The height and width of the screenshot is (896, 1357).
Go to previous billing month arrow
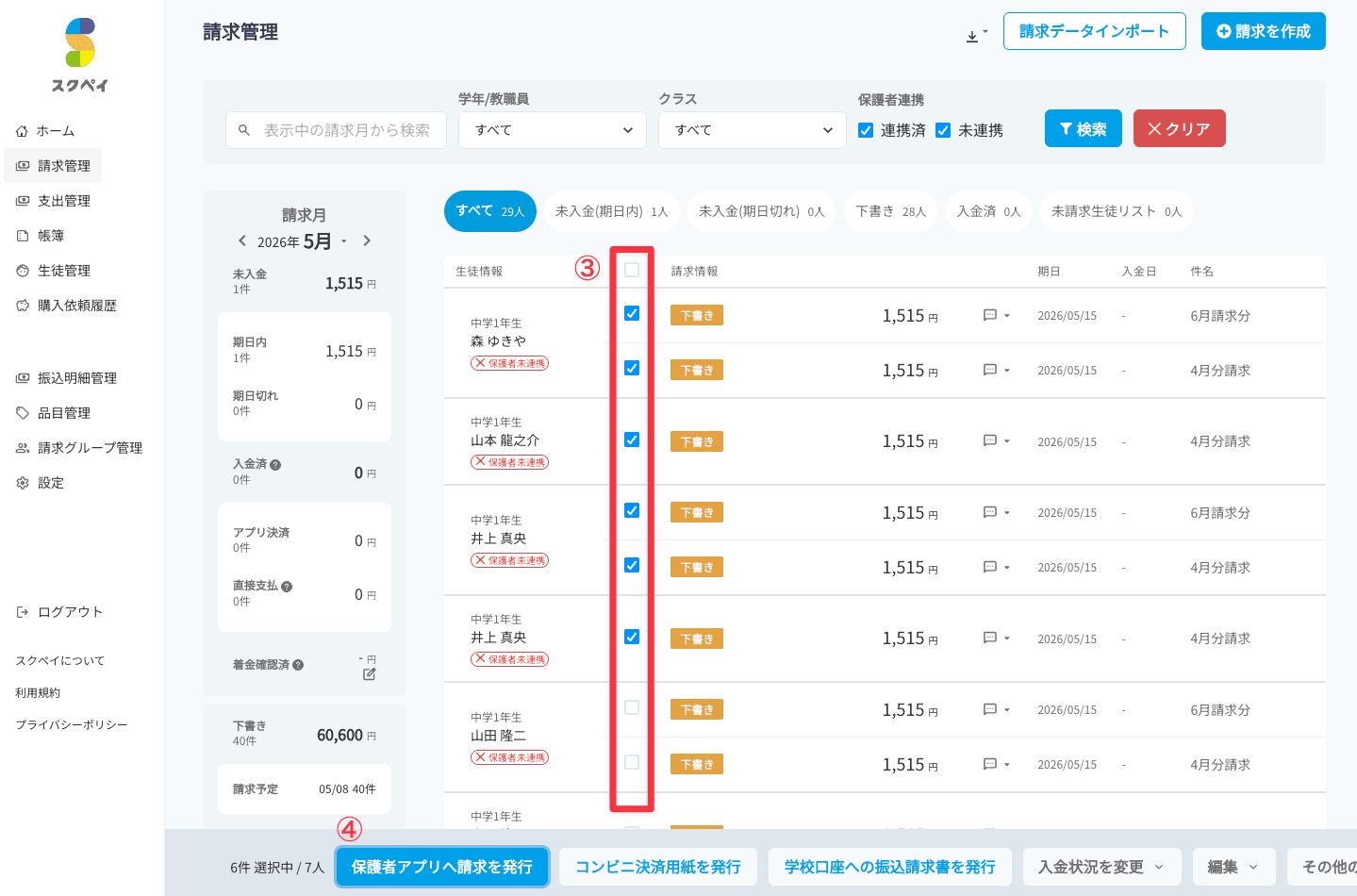pos(242,241)
